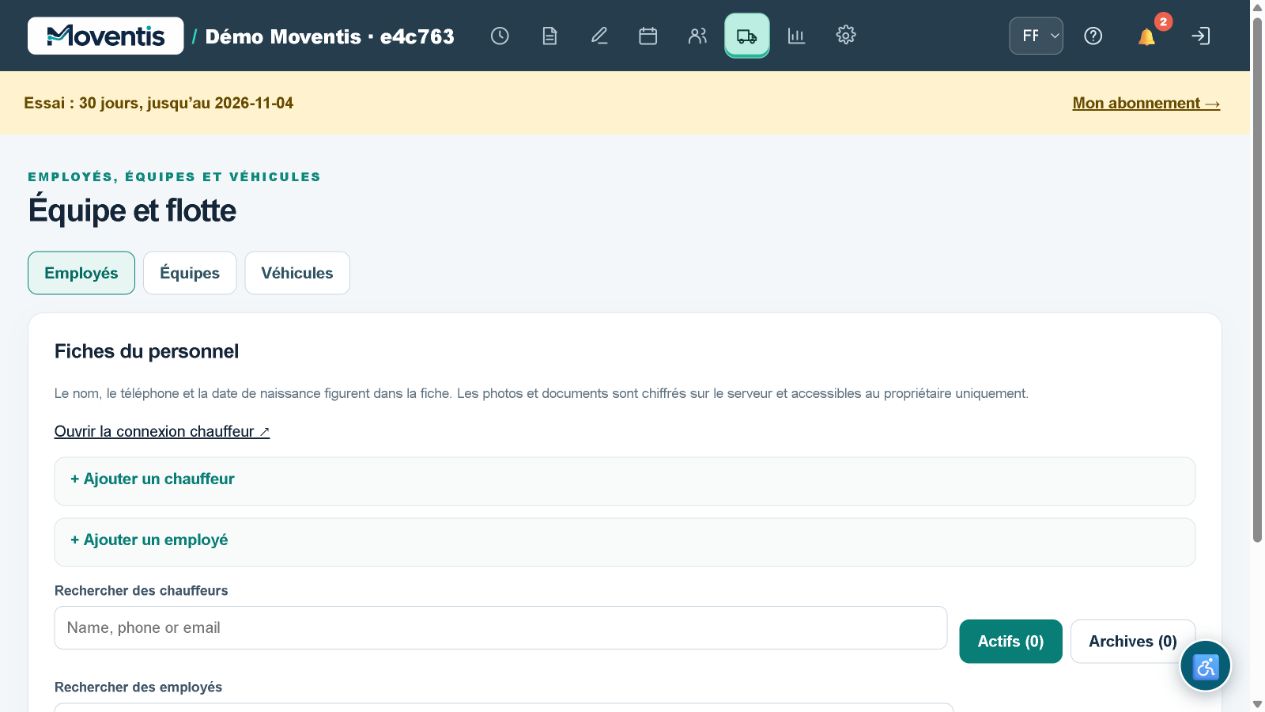This screenshot has height=712, width=1265.
Task: Open the pencil icon in the top navigation
Action: [599, 36]
